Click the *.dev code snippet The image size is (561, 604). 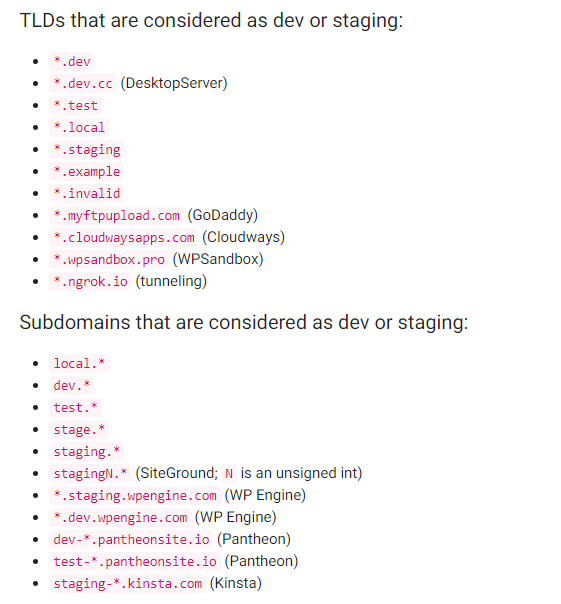[71, 62]
